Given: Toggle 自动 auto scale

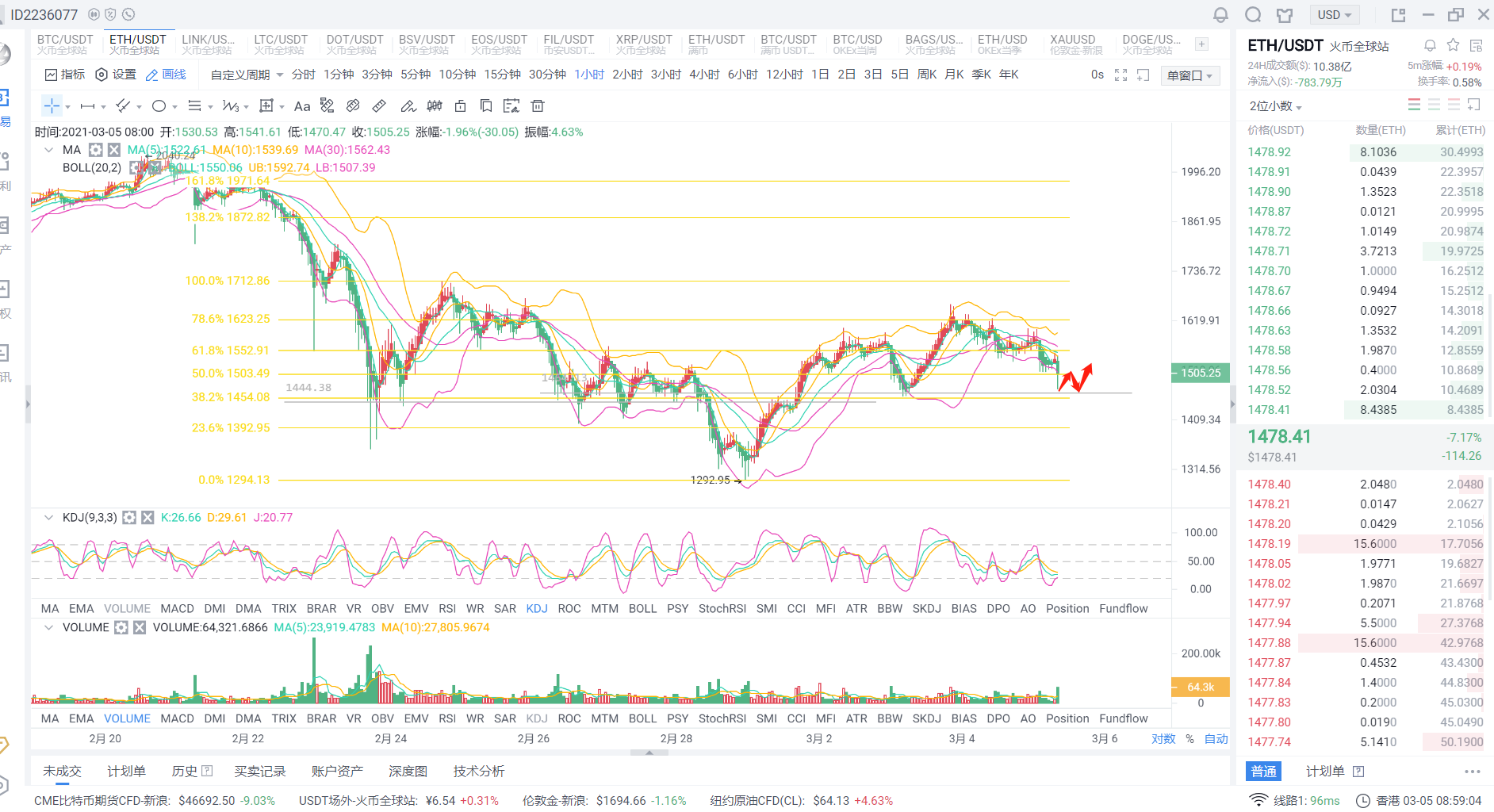Looking at the screenshot, I should (1216, 739).
